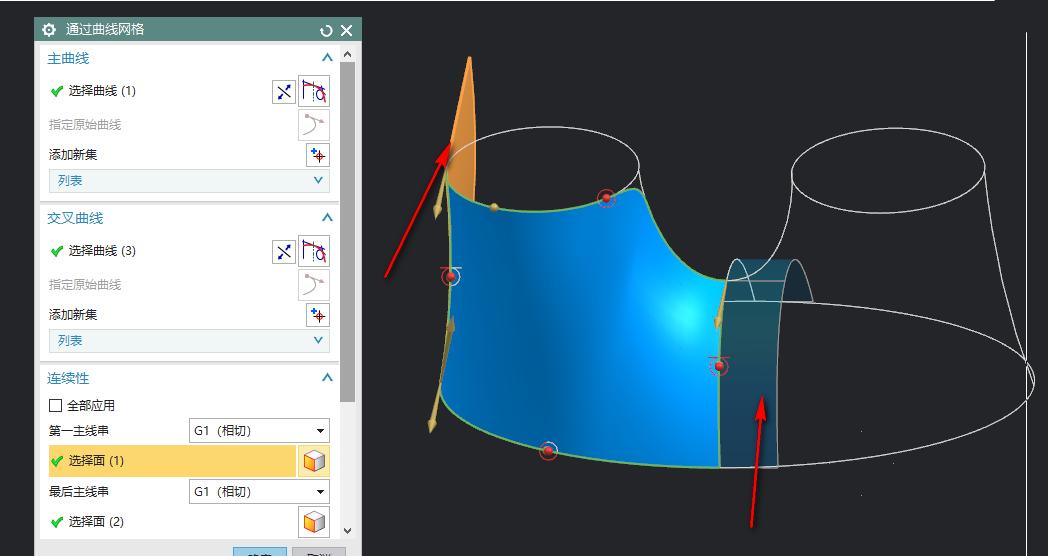Click face selection cube for 选择面 (2)
The image size is (1048, 556).
(x=314, y=522)
